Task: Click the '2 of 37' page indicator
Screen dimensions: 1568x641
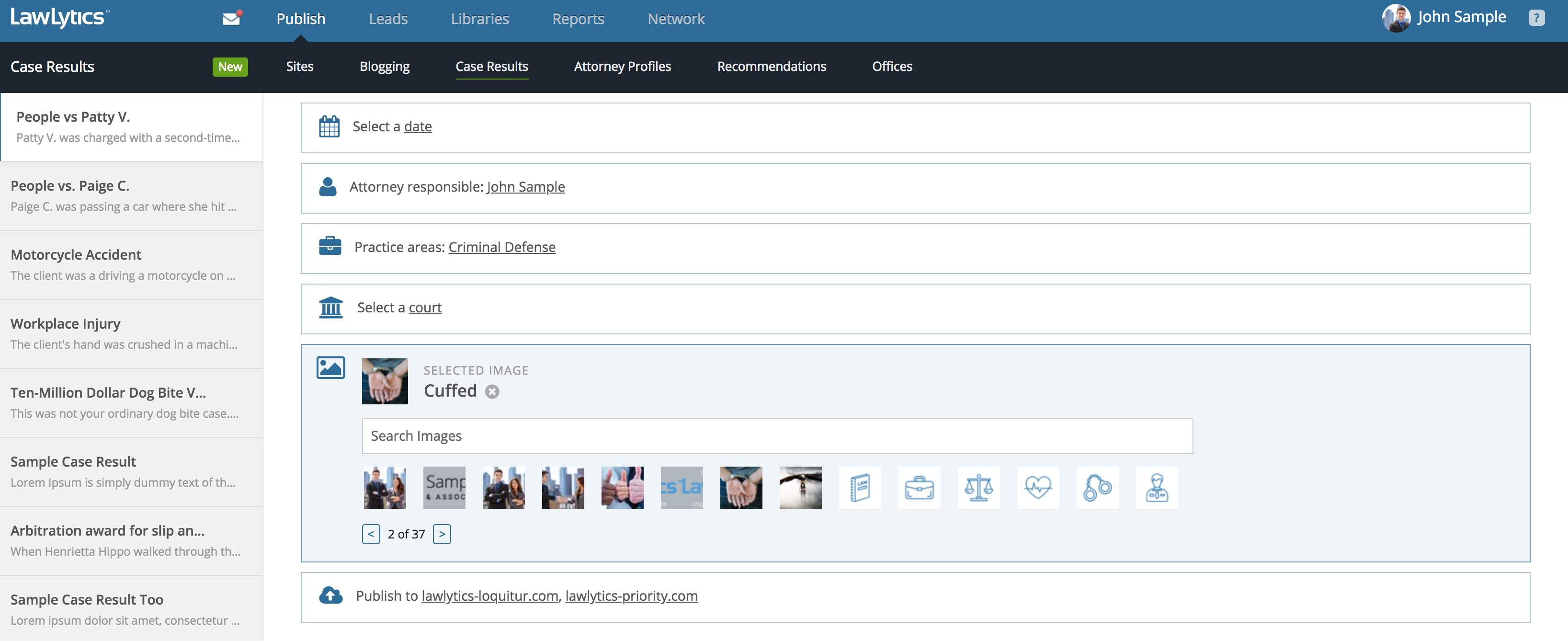Action: point(406,534)
